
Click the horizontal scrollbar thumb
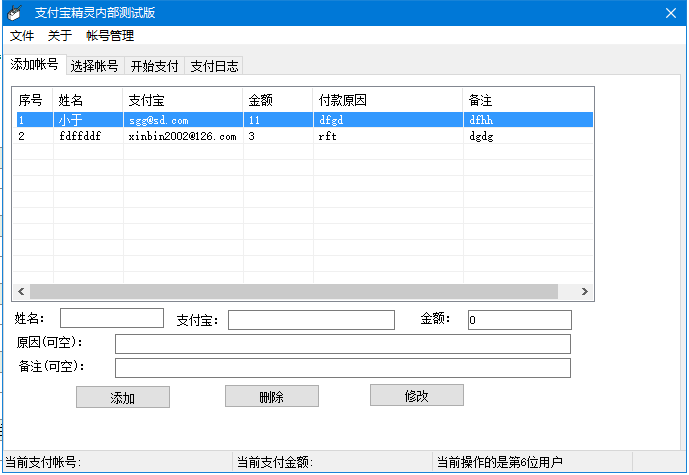click(294, 291)
